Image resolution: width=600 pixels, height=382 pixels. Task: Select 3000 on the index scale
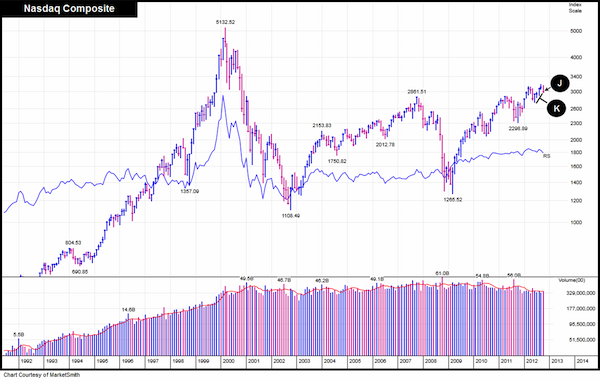coord(576,92)
